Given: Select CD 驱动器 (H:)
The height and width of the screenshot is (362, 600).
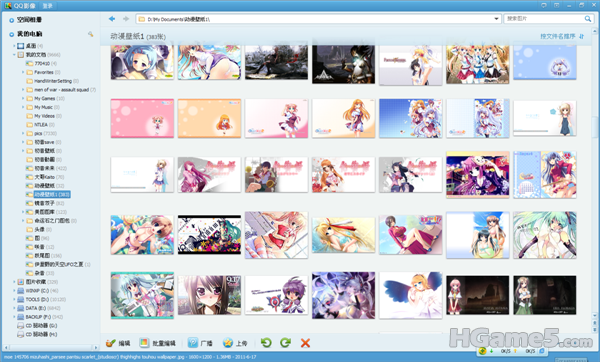Looking at the screenshot, I should (x=37, y=334).
